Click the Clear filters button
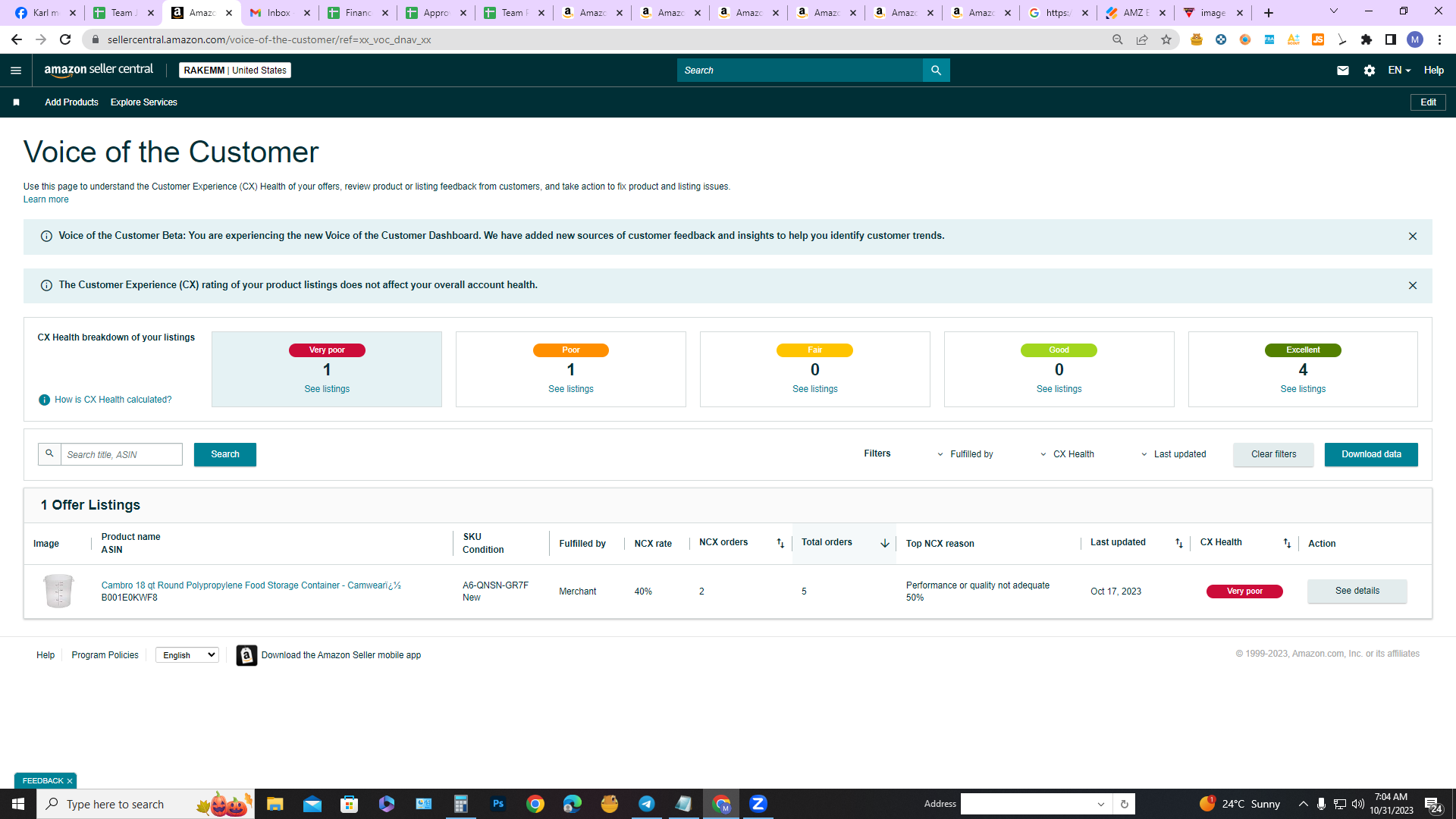The width and height of the screenshot is (1456, 819). click(1273, 454)
